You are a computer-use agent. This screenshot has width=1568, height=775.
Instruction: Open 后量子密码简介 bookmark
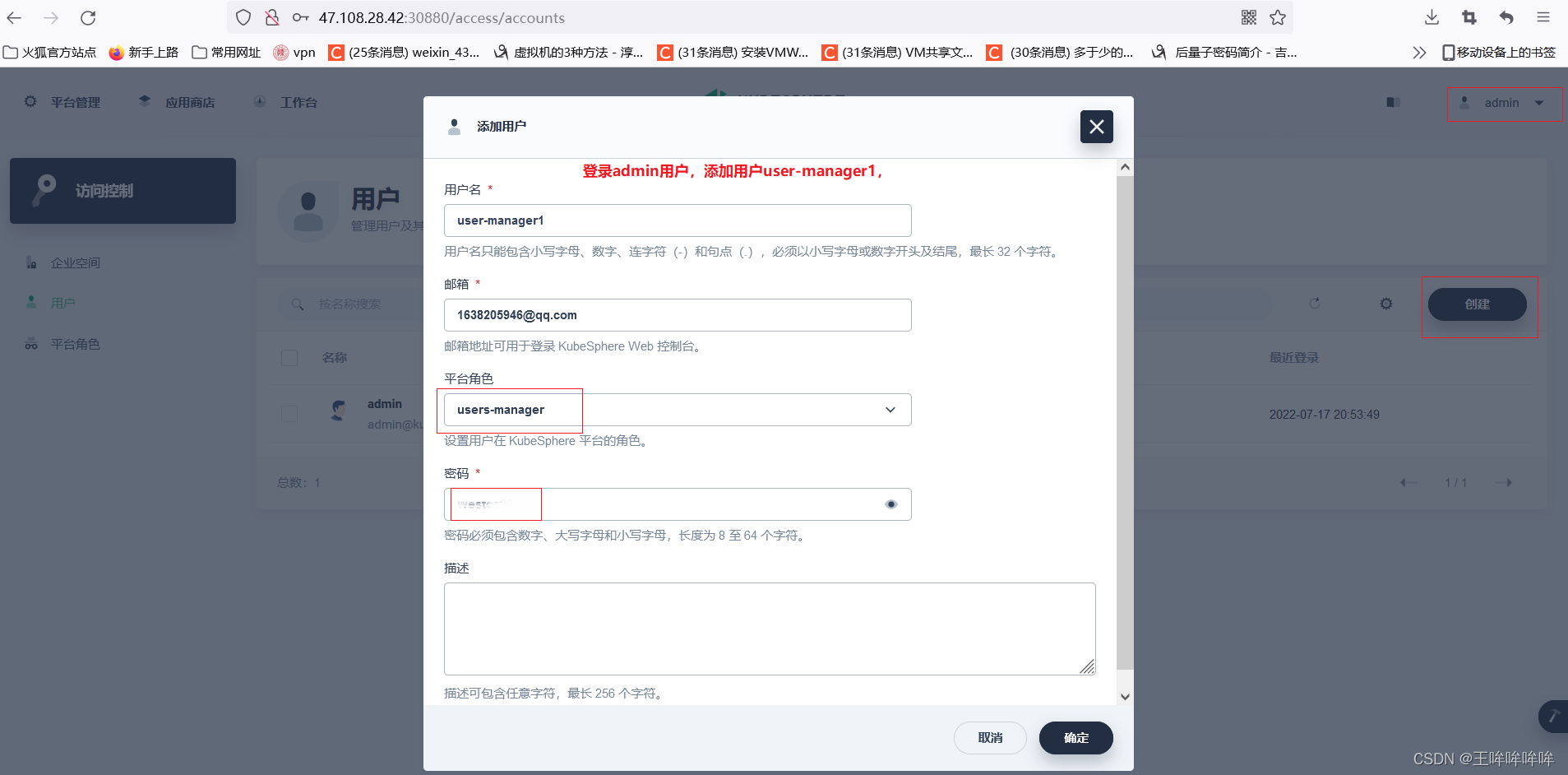tap(1225, 53)
